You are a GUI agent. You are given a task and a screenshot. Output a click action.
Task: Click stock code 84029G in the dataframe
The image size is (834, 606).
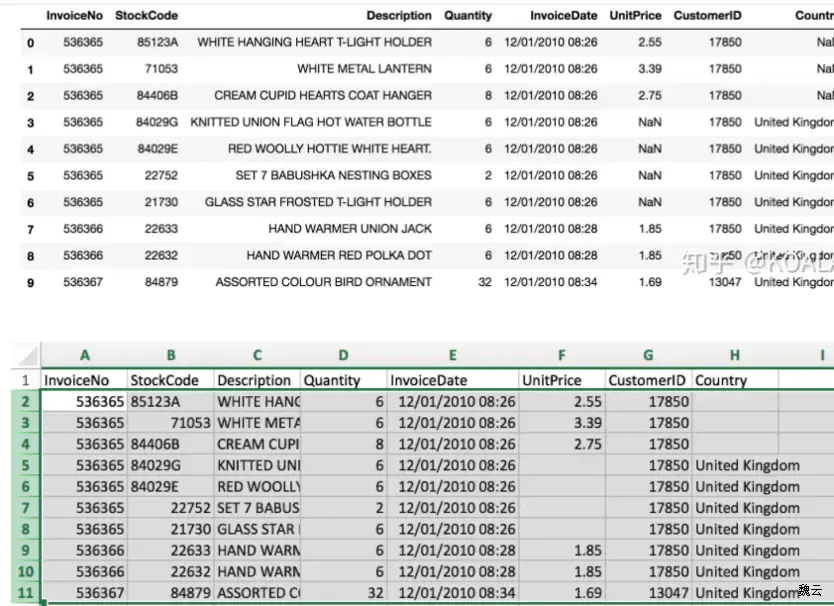coord(157,122)
